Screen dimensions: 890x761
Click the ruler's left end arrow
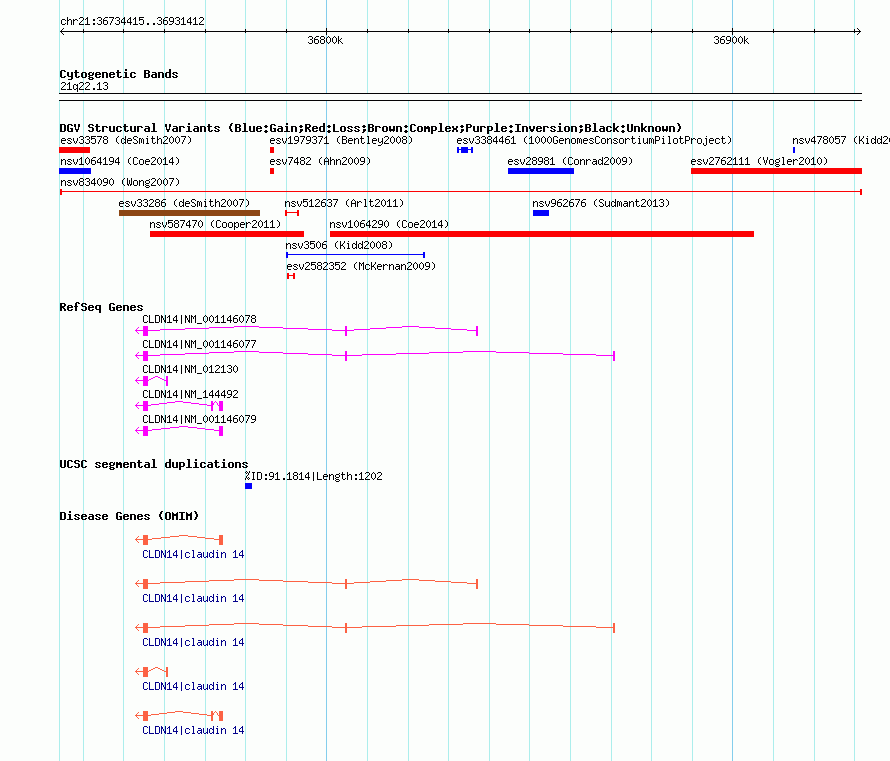coord(62,32)
